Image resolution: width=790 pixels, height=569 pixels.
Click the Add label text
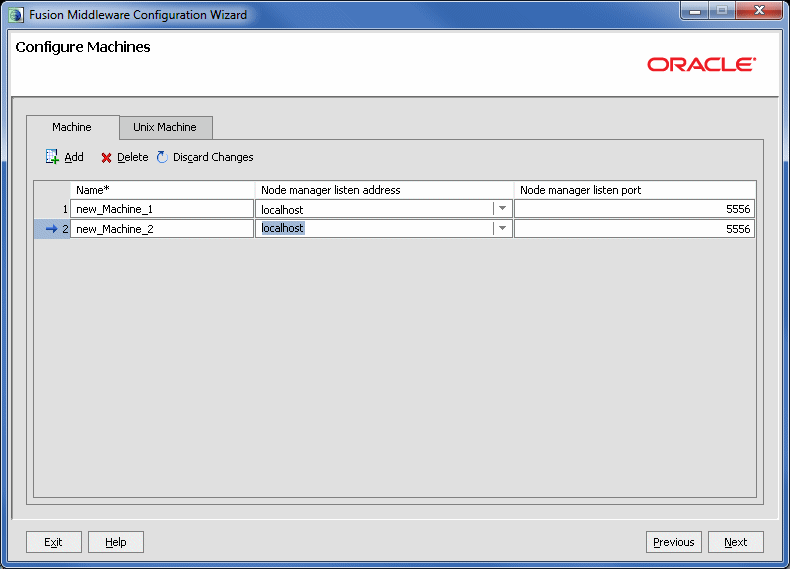point(74,157)
